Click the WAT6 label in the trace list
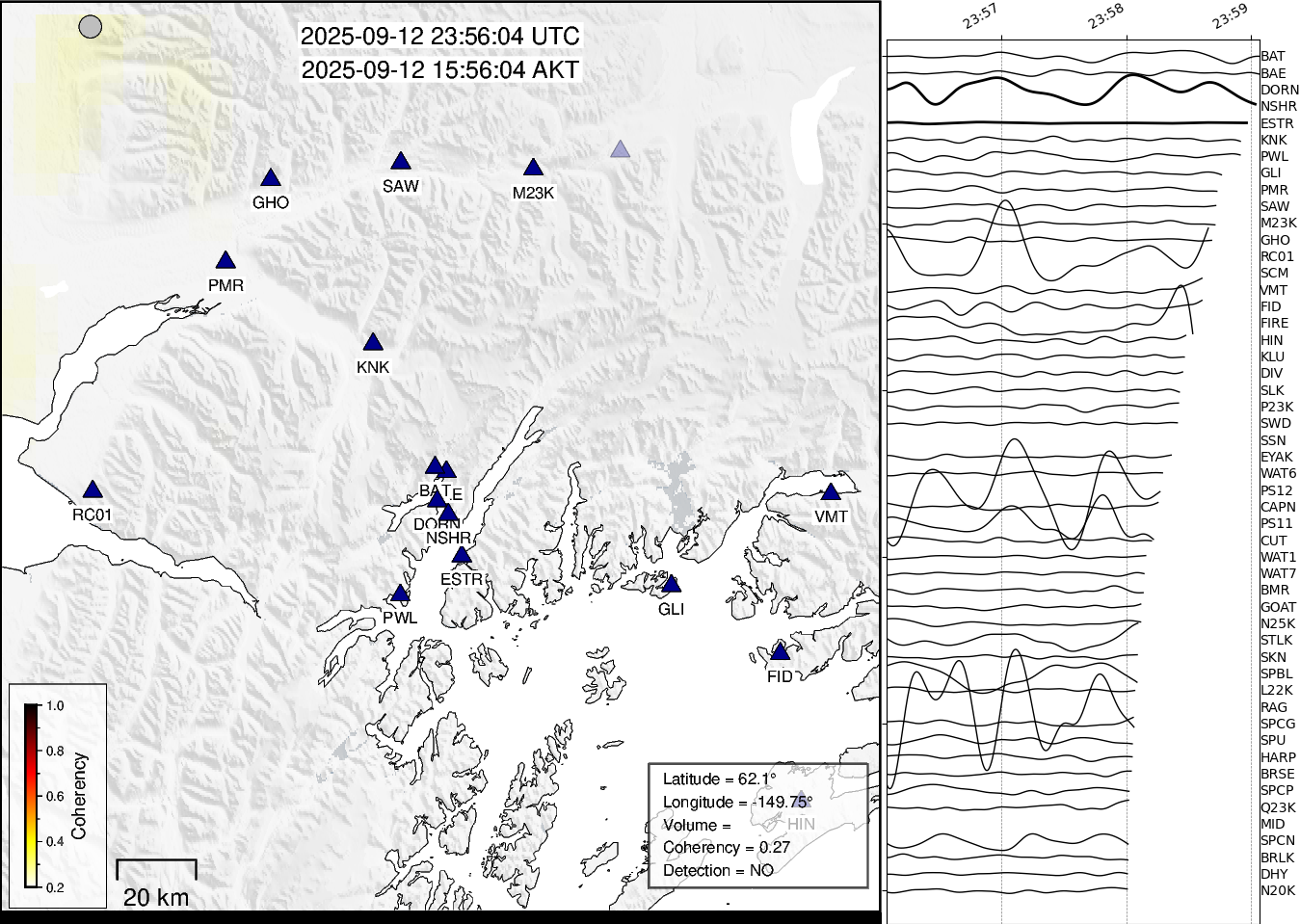Viewport: 1300px width, 924px height. click(1278, 474)
